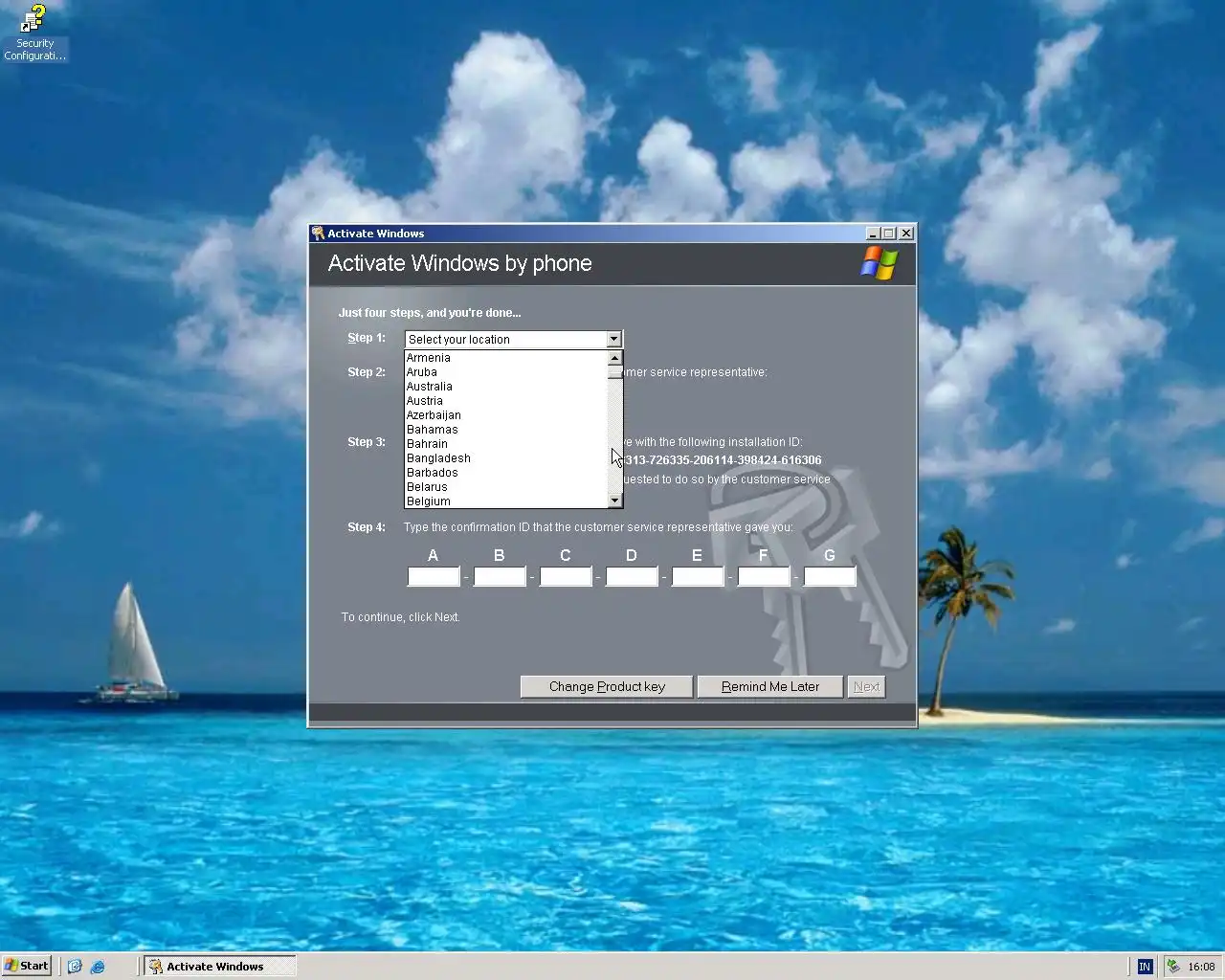Click the Select your location combo box field

point(513,339)
